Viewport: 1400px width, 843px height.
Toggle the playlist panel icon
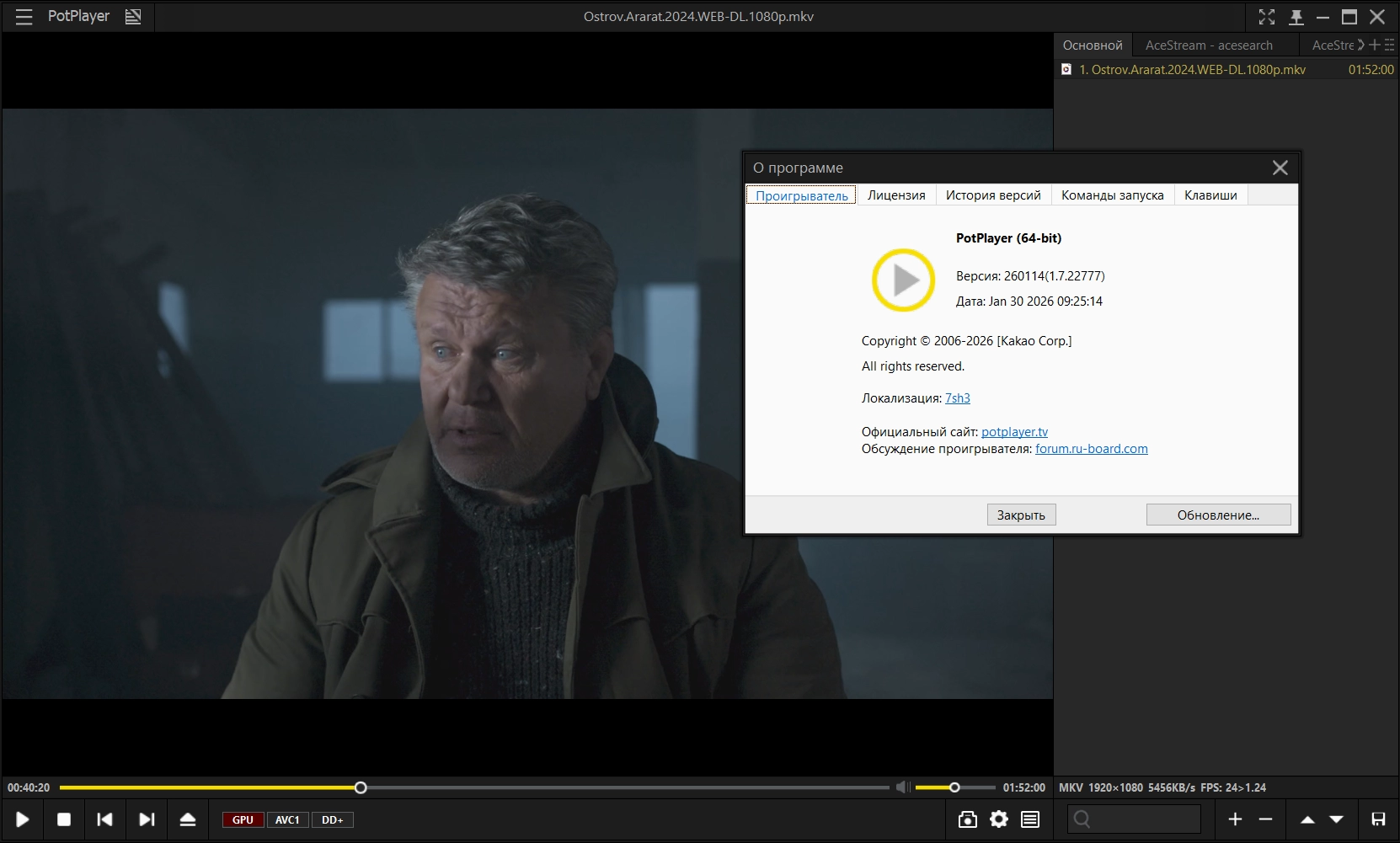click(1030, 819)
